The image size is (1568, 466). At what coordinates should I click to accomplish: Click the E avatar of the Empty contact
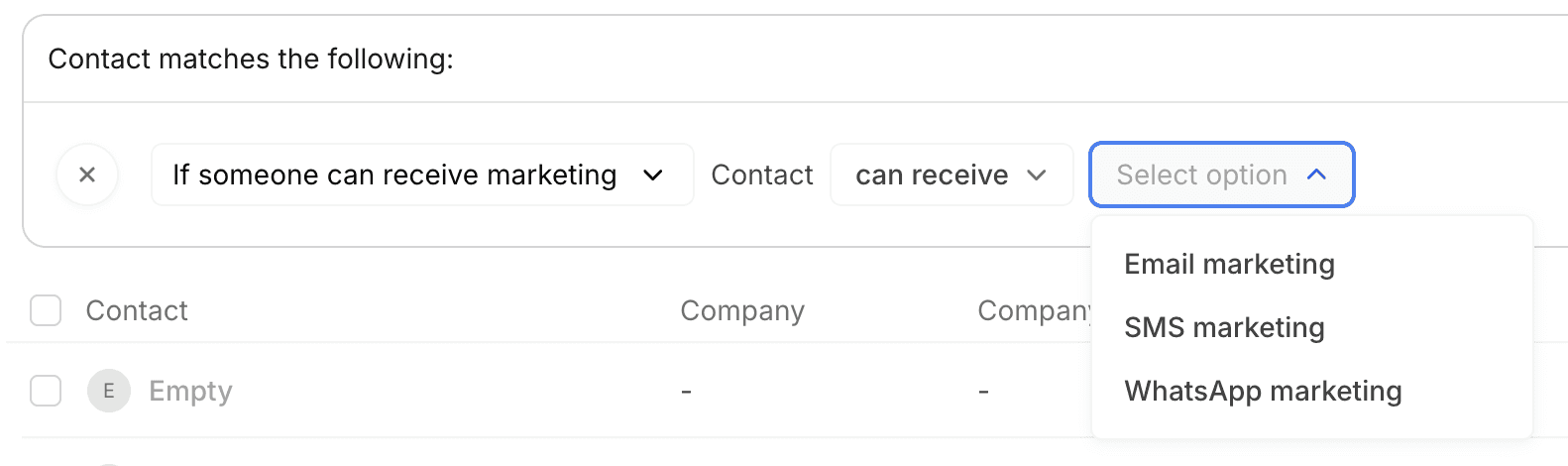[x=109, y=391]
